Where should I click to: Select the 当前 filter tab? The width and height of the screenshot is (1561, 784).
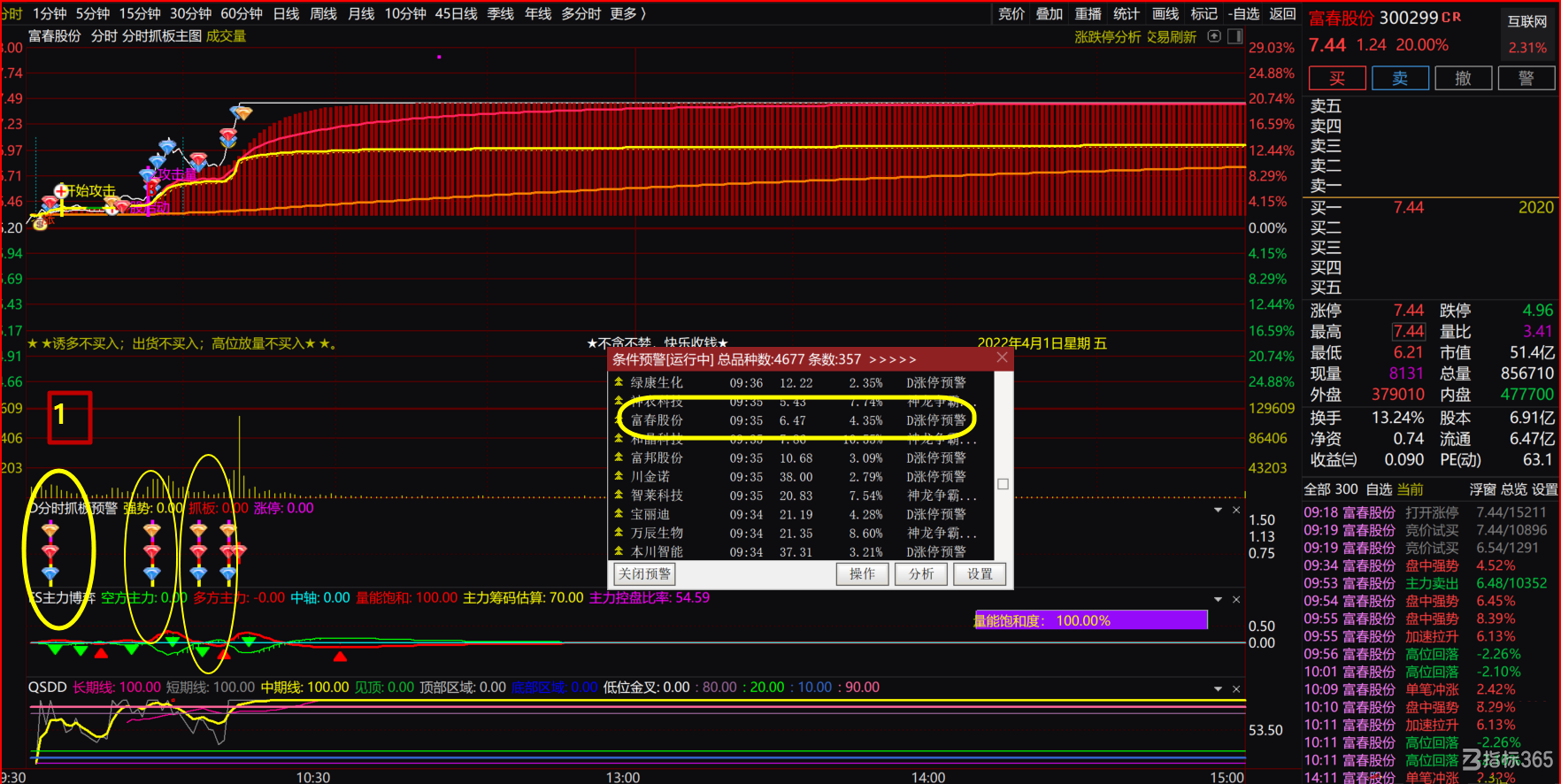pos(1411,489)
